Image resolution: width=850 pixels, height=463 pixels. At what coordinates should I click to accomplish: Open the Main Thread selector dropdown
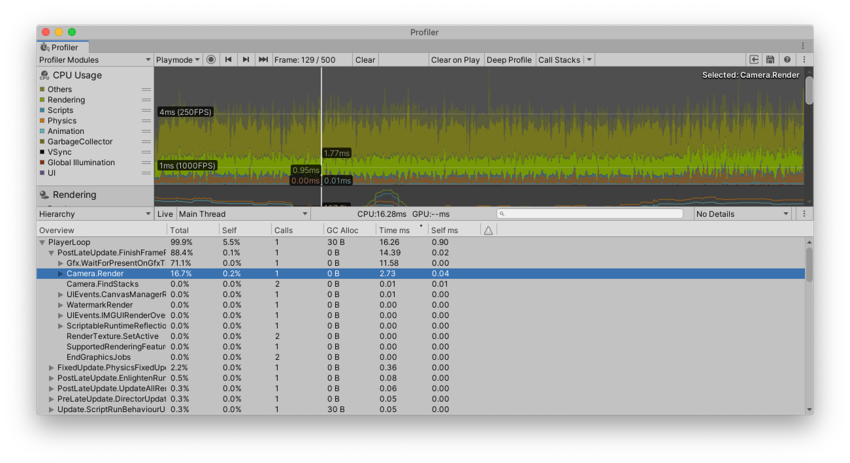[x=243, y=214]
